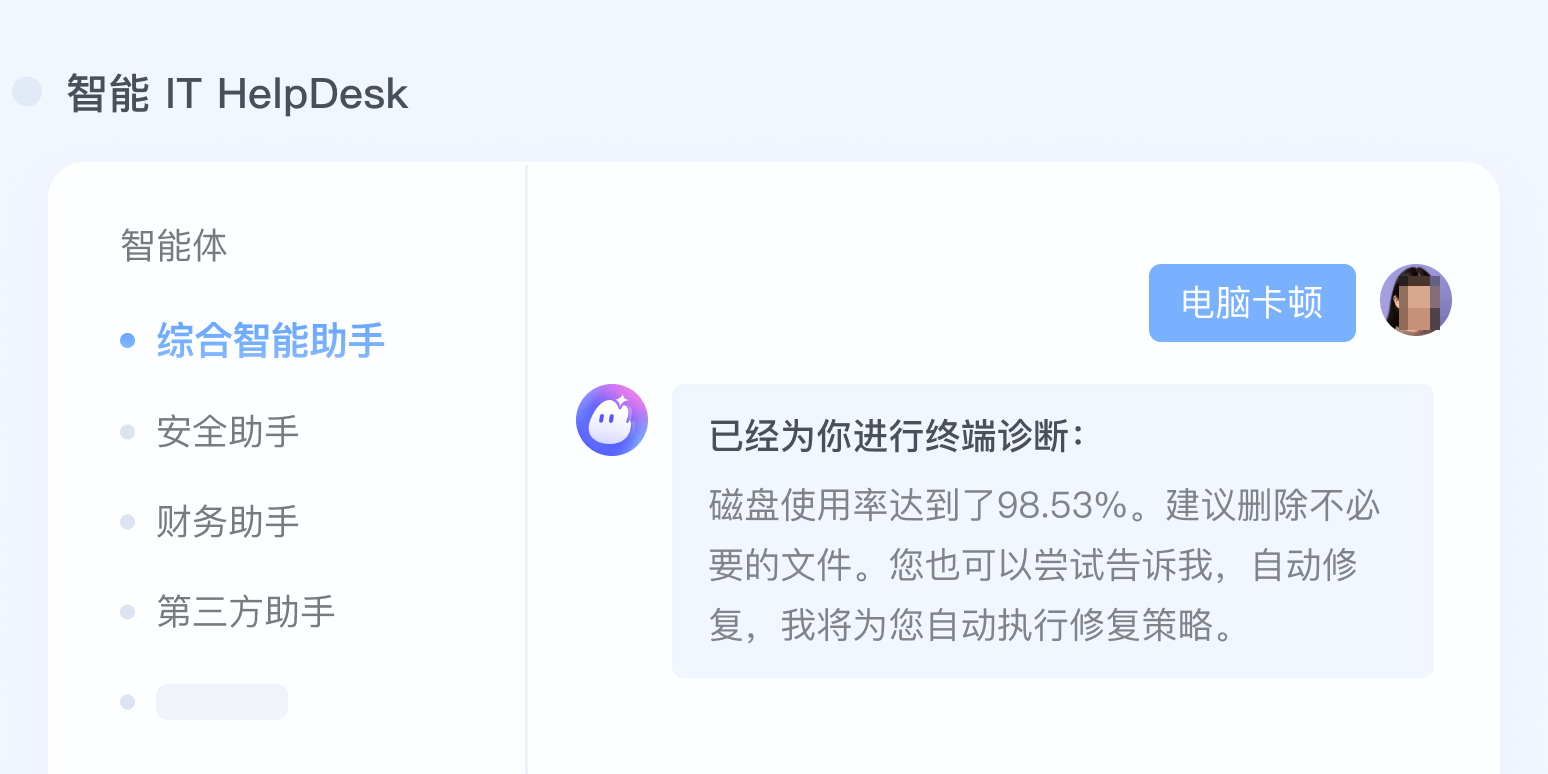Image resolution: width=1548 pixels, height=774 pixels.
Task: Click the bullet icon beside 安全助手
Action: tap(127, 430)
